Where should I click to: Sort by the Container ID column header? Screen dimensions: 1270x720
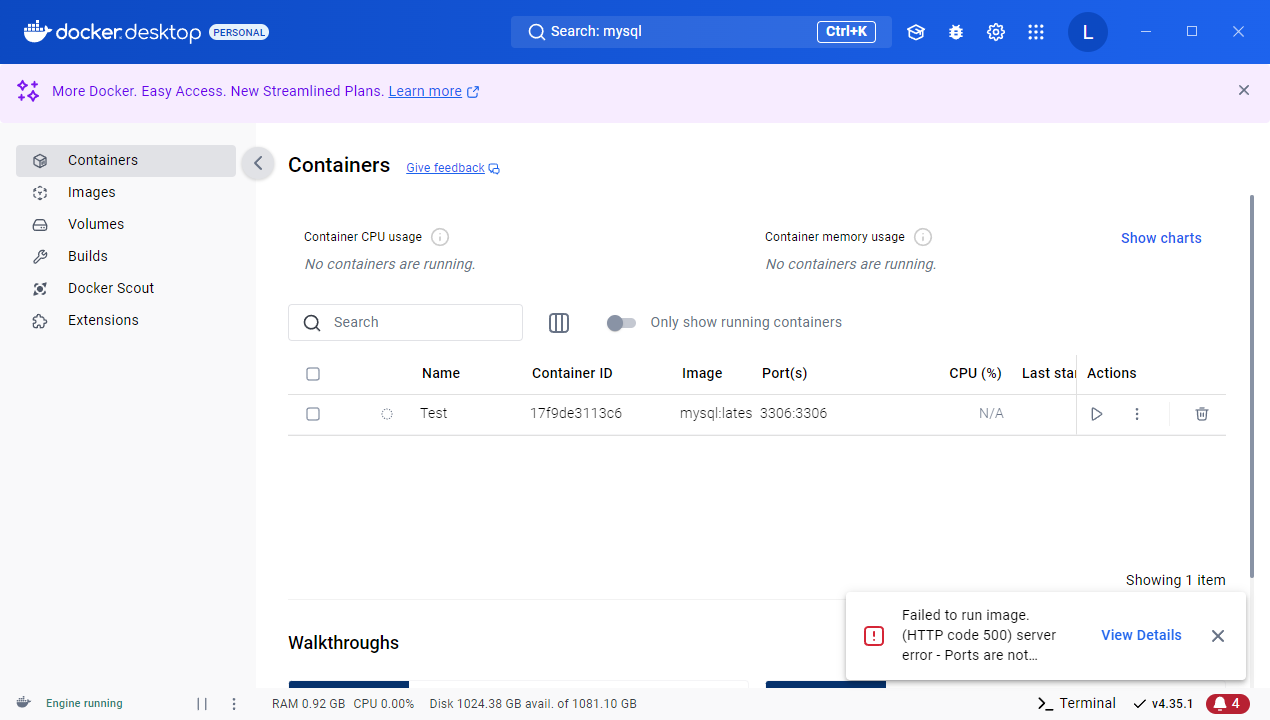pos(572,374)
